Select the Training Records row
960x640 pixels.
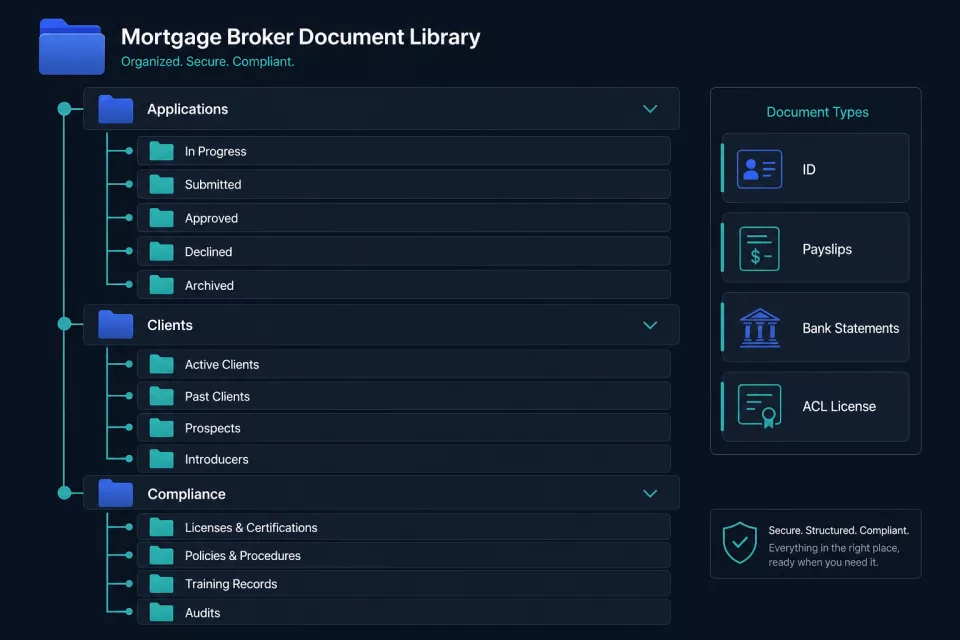tap(404, 583)
